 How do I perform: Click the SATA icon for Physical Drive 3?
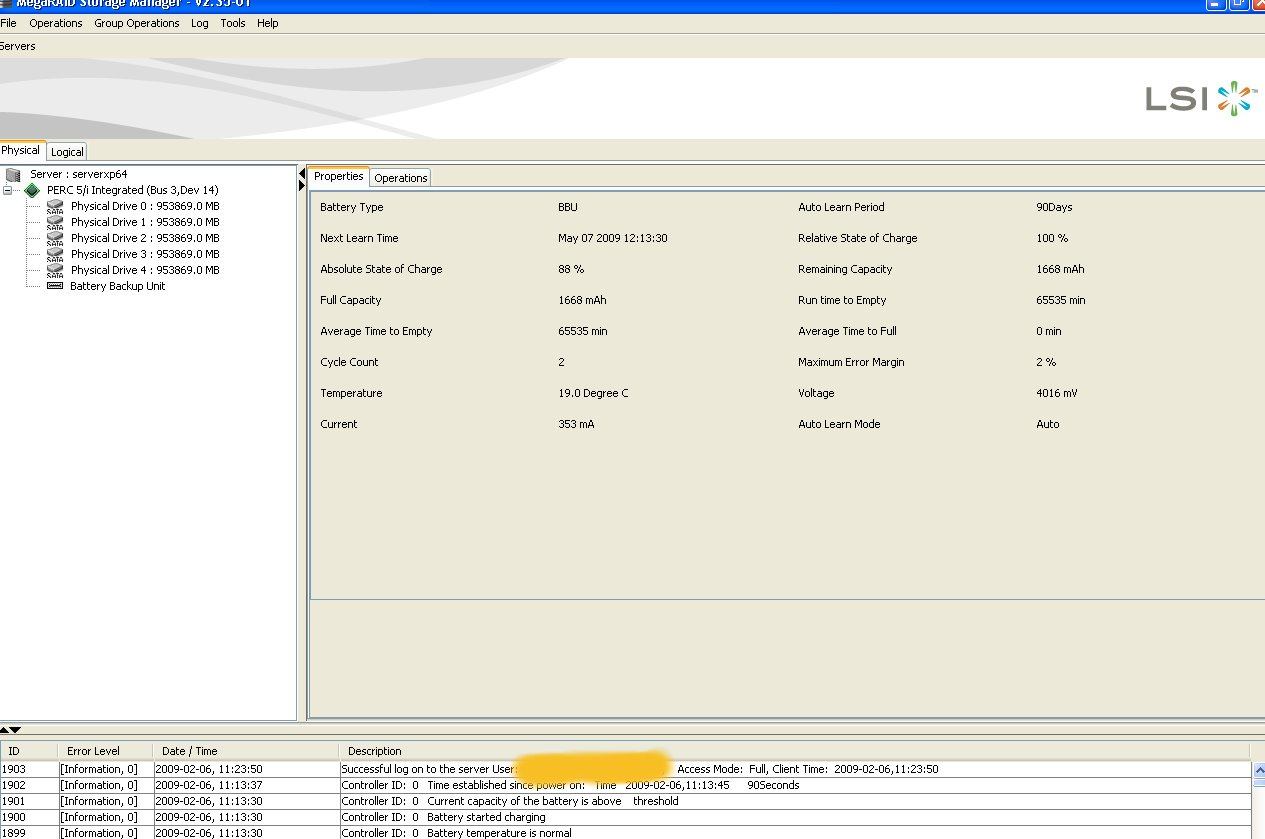pyautogui.click(x=55, y=254)
